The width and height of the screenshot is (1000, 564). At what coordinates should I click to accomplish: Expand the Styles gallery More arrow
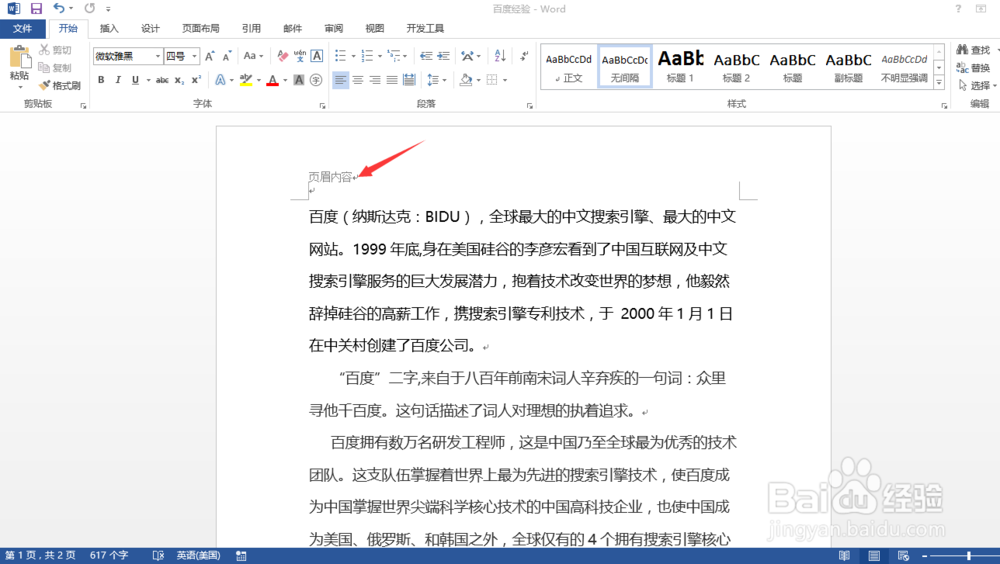[939, 83]
